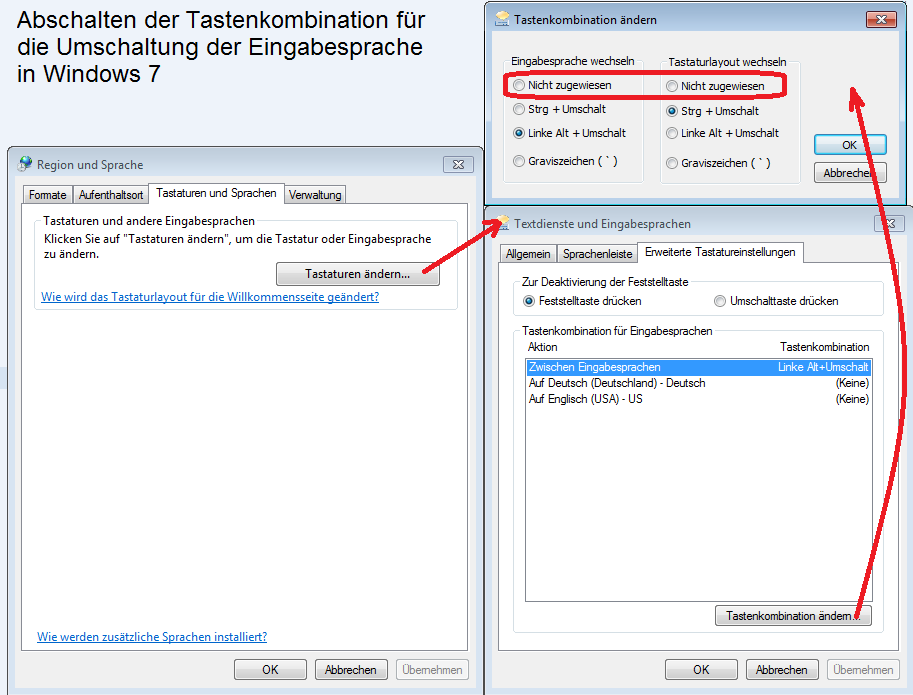Screen dimensions: 913x695
Task: Open the Formate tab
Action: tap(48, 195)
